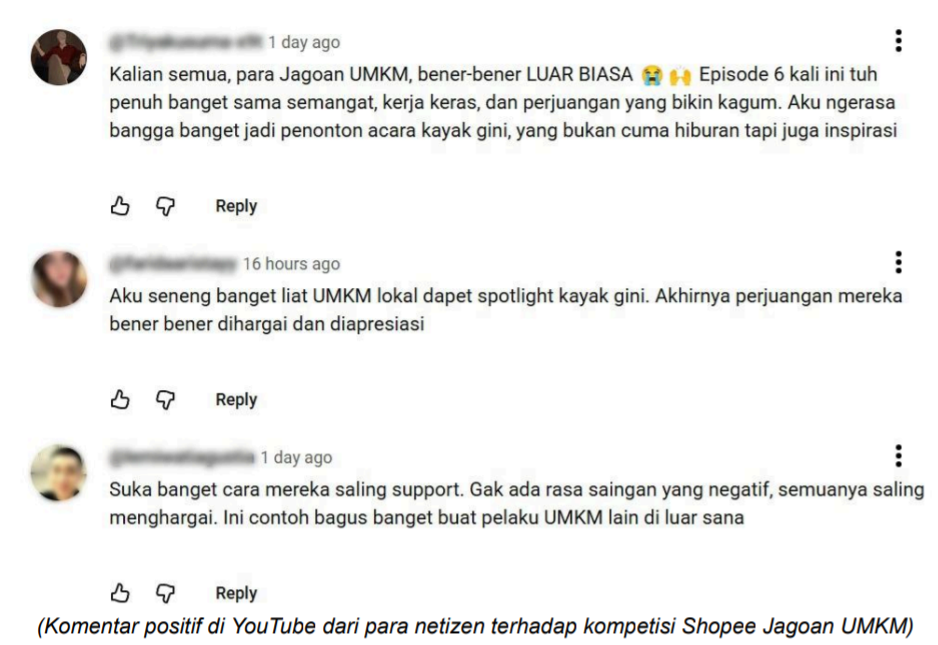Image resolution: width=938 pixels, height=645 pixels.
Task: Like the Jagoan UMKM LUAR BIASA comment
Action: pyautogui.click(x=120, y=206)
